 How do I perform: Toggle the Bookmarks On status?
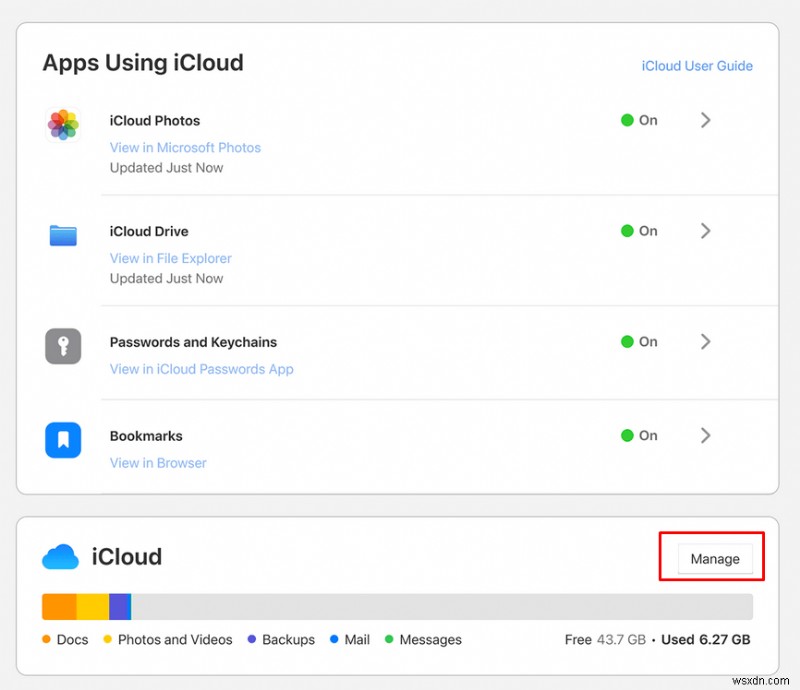click(639, 436)
